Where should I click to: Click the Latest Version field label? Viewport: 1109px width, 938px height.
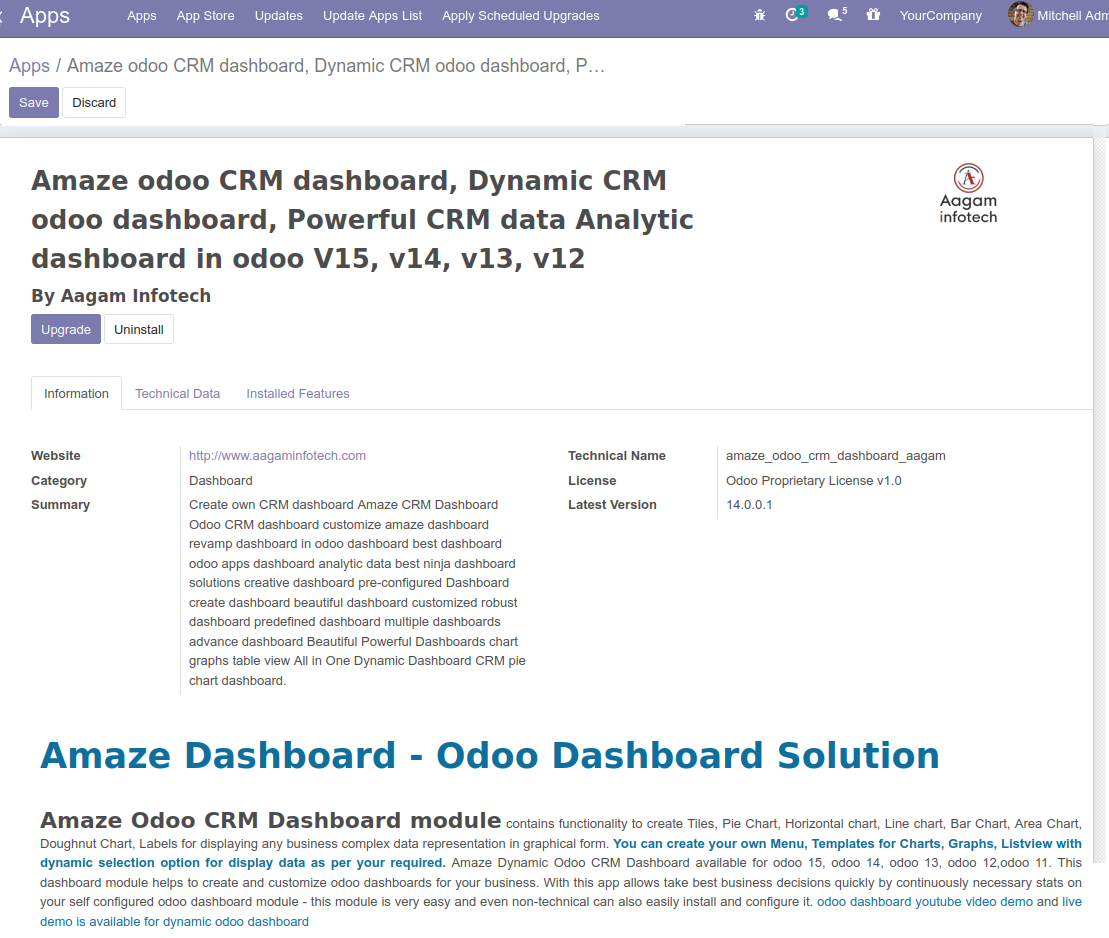[612, 504]
